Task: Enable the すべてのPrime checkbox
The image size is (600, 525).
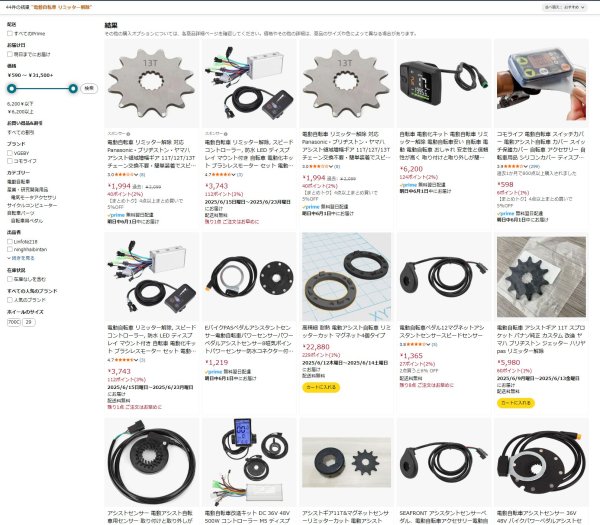Action: pos(10,34)
